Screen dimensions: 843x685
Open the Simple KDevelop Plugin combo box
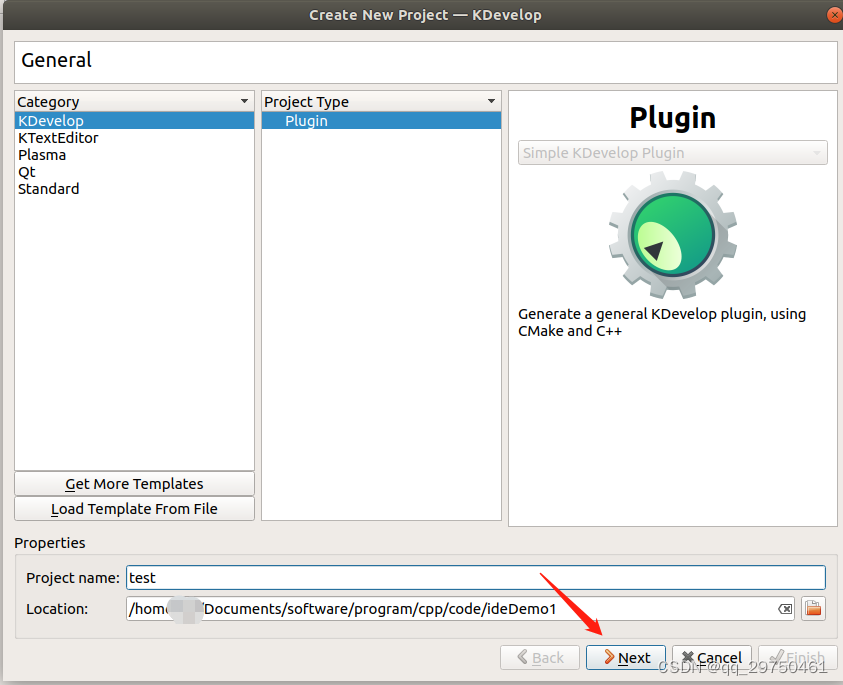coord(673,153)
